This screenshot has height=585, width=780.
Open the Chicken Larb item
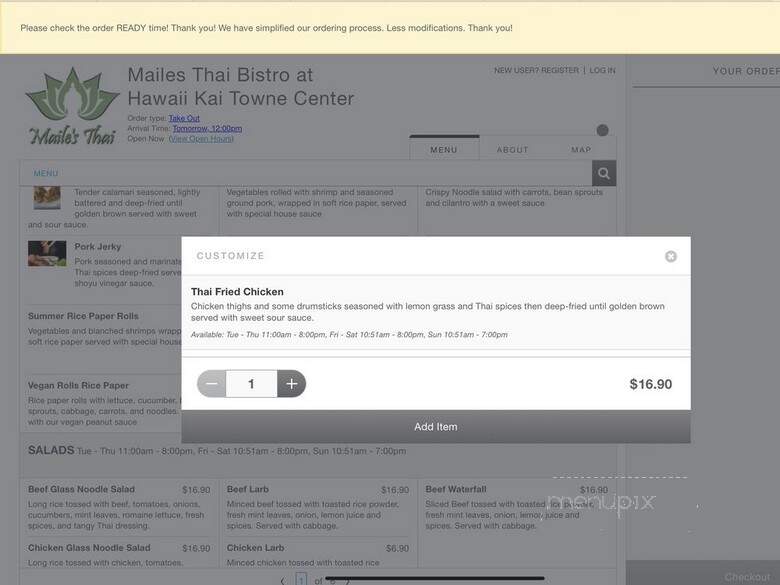coord(255,548)
